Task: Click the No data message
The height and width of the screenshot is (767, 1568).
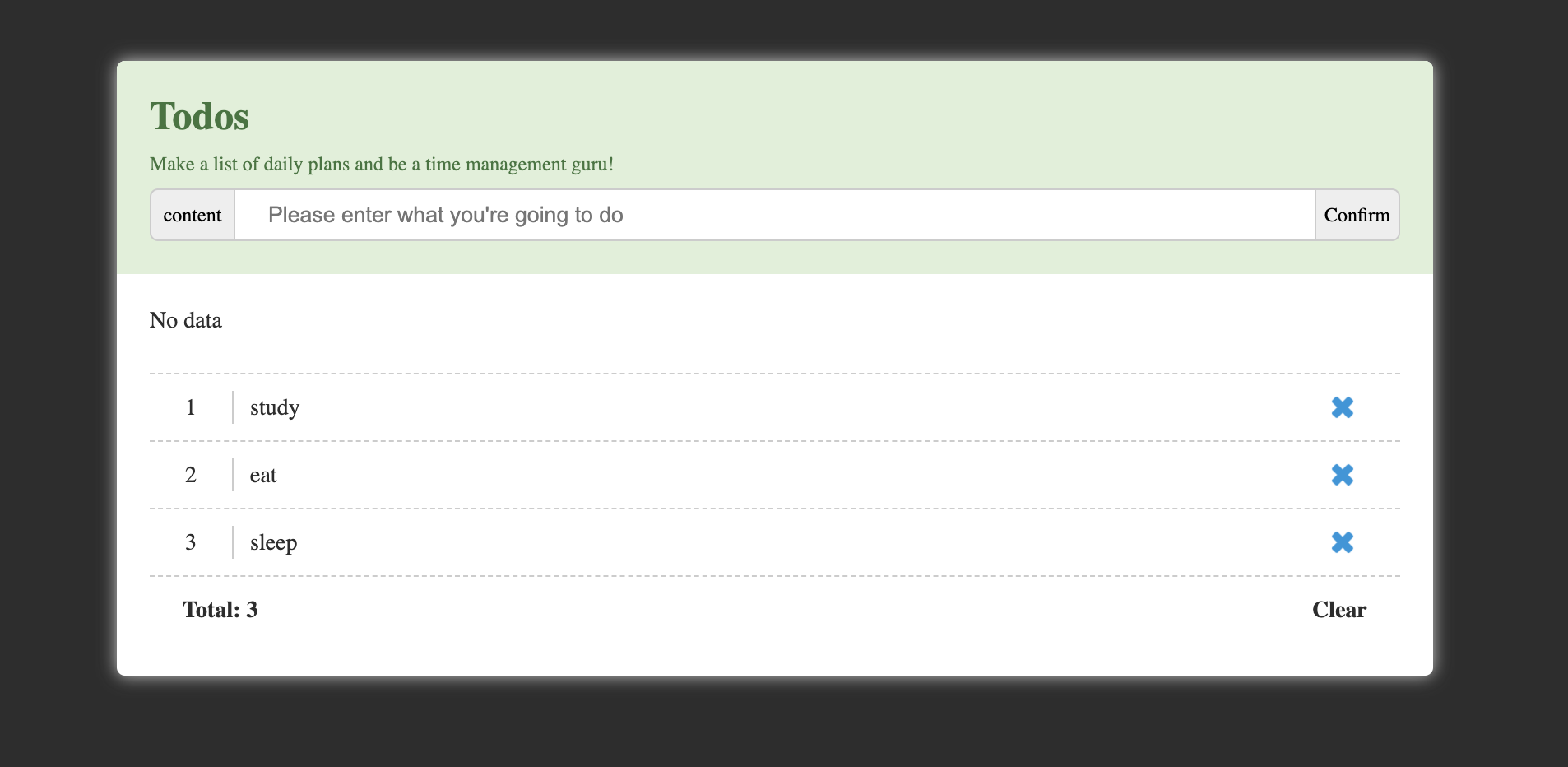Action: (186, 320)
